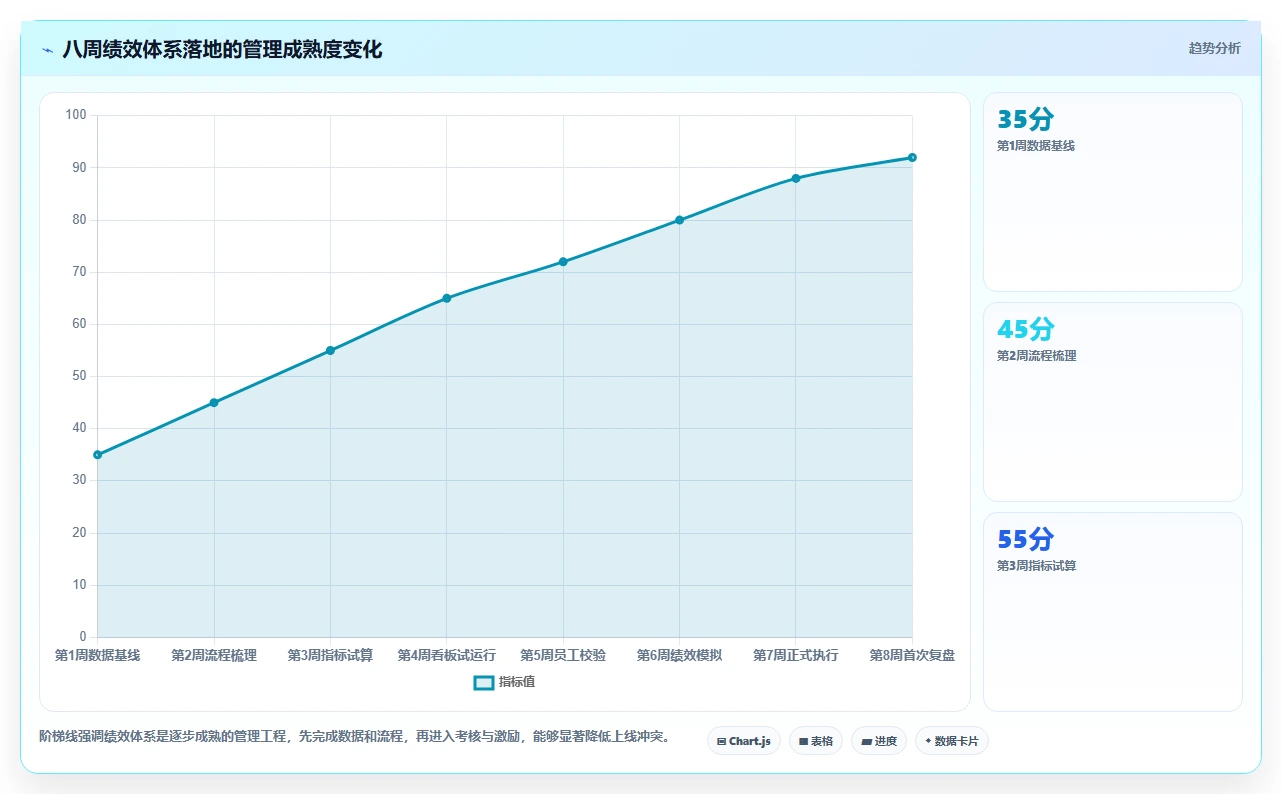Screen dimensions: 1282x794
Task: Click card label 第2周流程梳理
Action: click(x=1037, y=356)
